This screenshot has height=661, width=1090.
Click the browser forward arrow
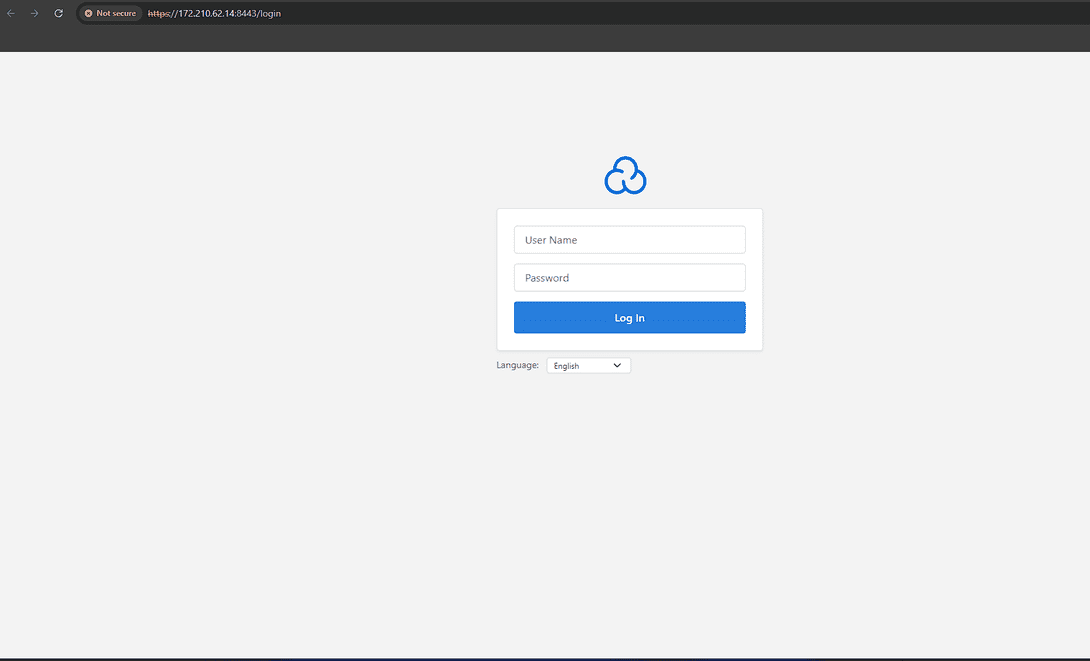pos(34,13)
